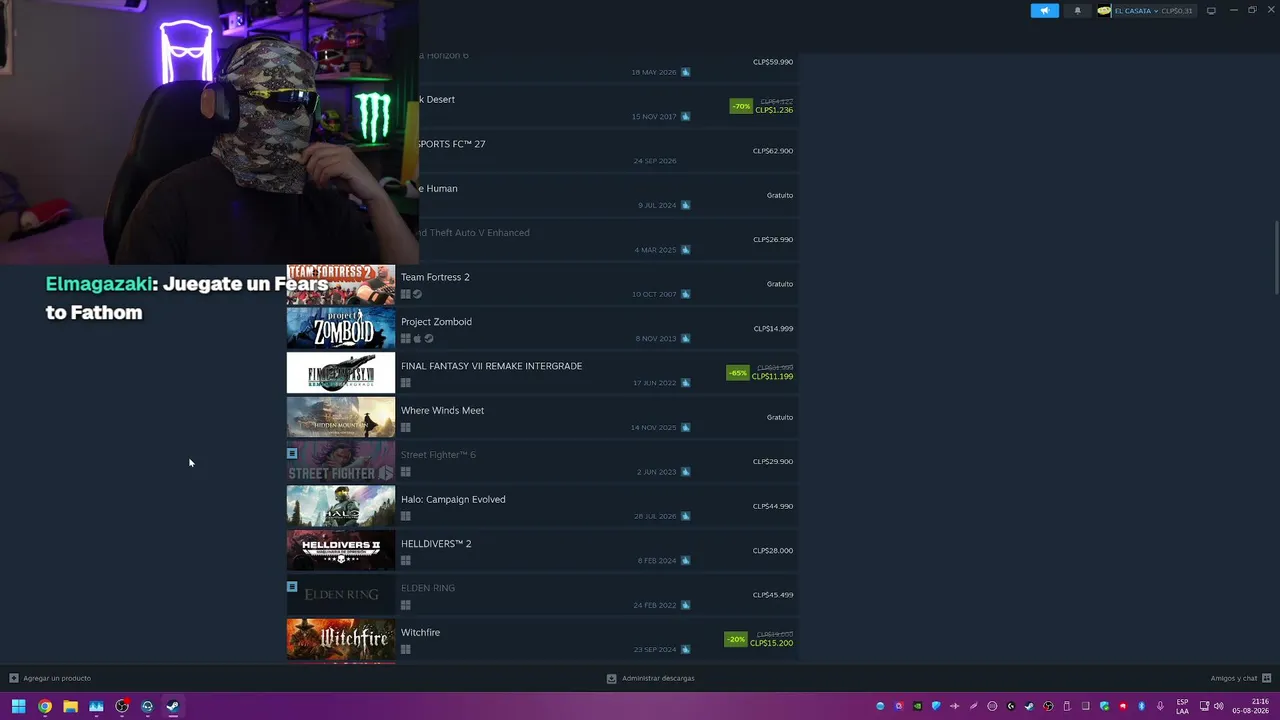Select the Project Zomboid title
Image resolution: width=1280 pixels, height=720 pixels.
[x=436, y=322]
